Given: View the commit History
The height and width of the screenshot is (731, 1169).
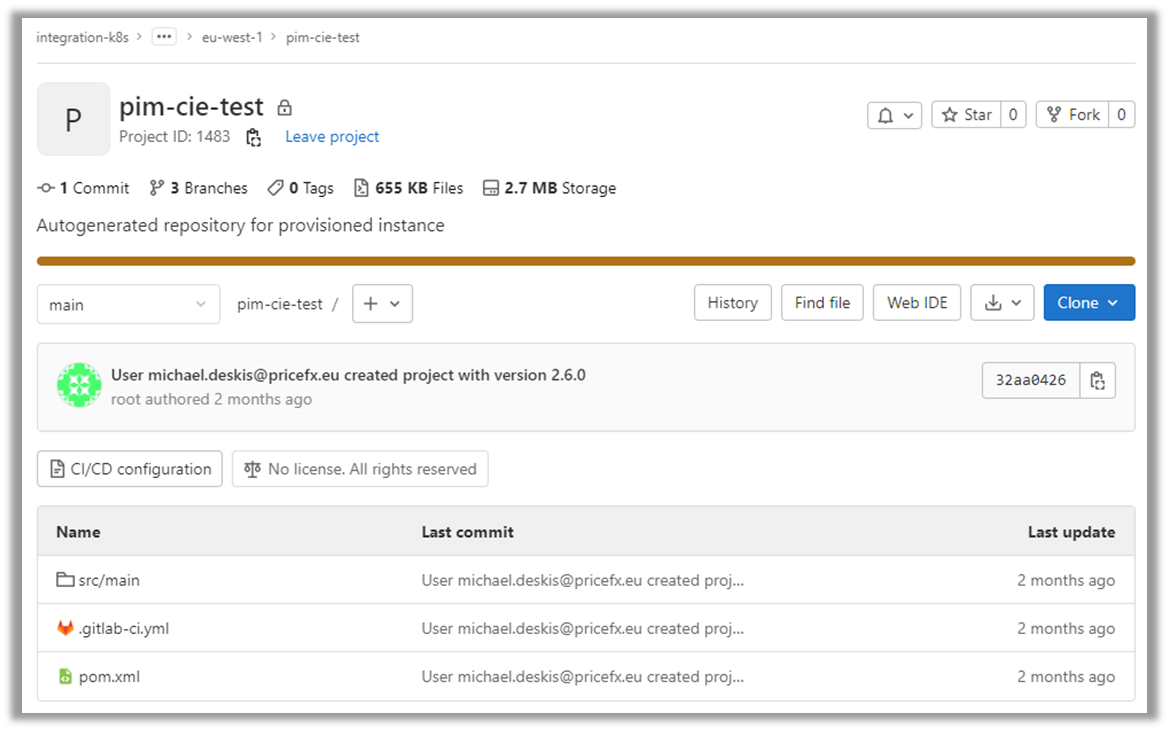Looking at the screenshot, I should click(x=732, y=303).
